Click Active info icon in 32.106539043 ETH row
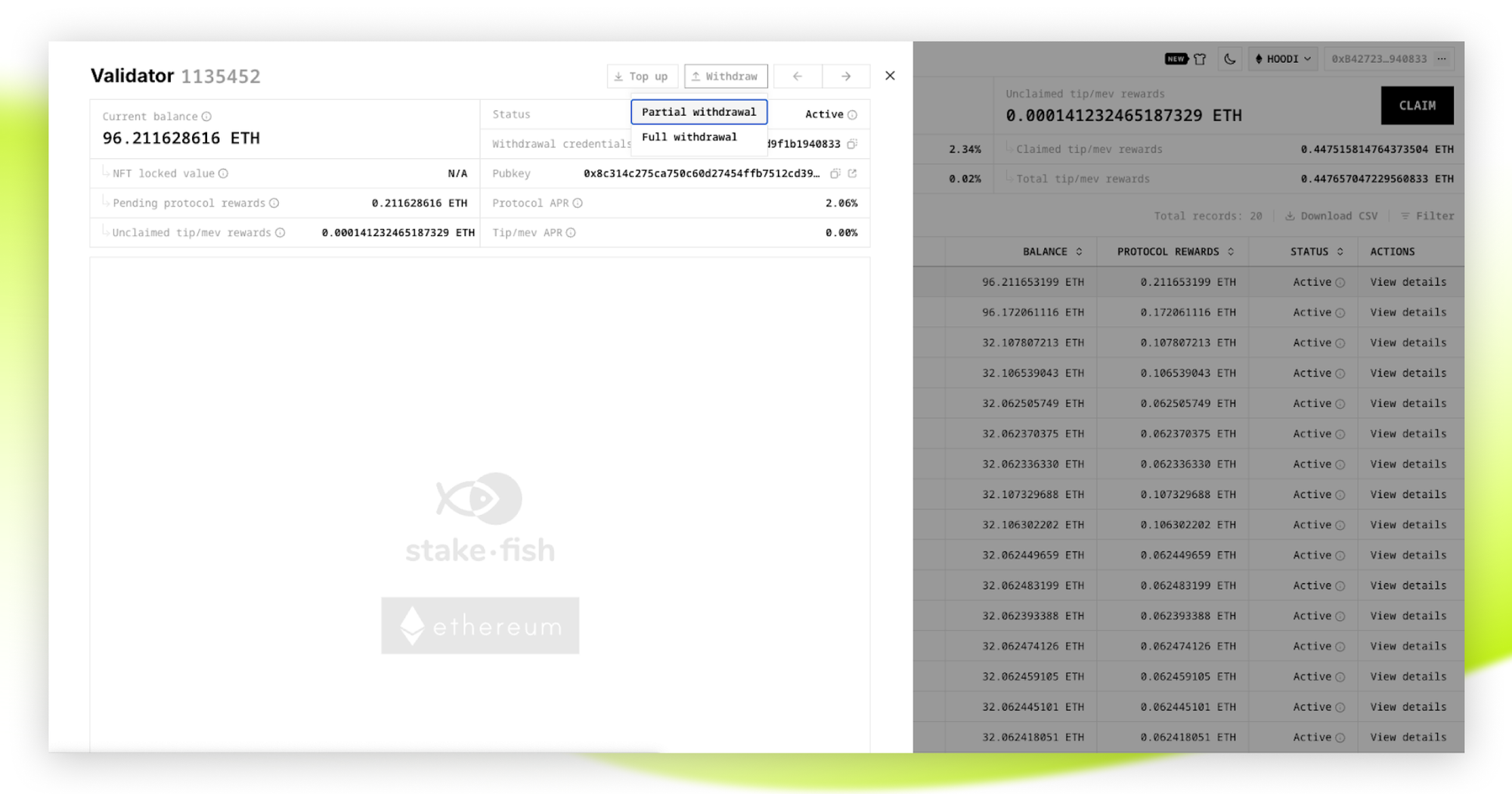1512x794 pixels. (x=1340, y=374)
